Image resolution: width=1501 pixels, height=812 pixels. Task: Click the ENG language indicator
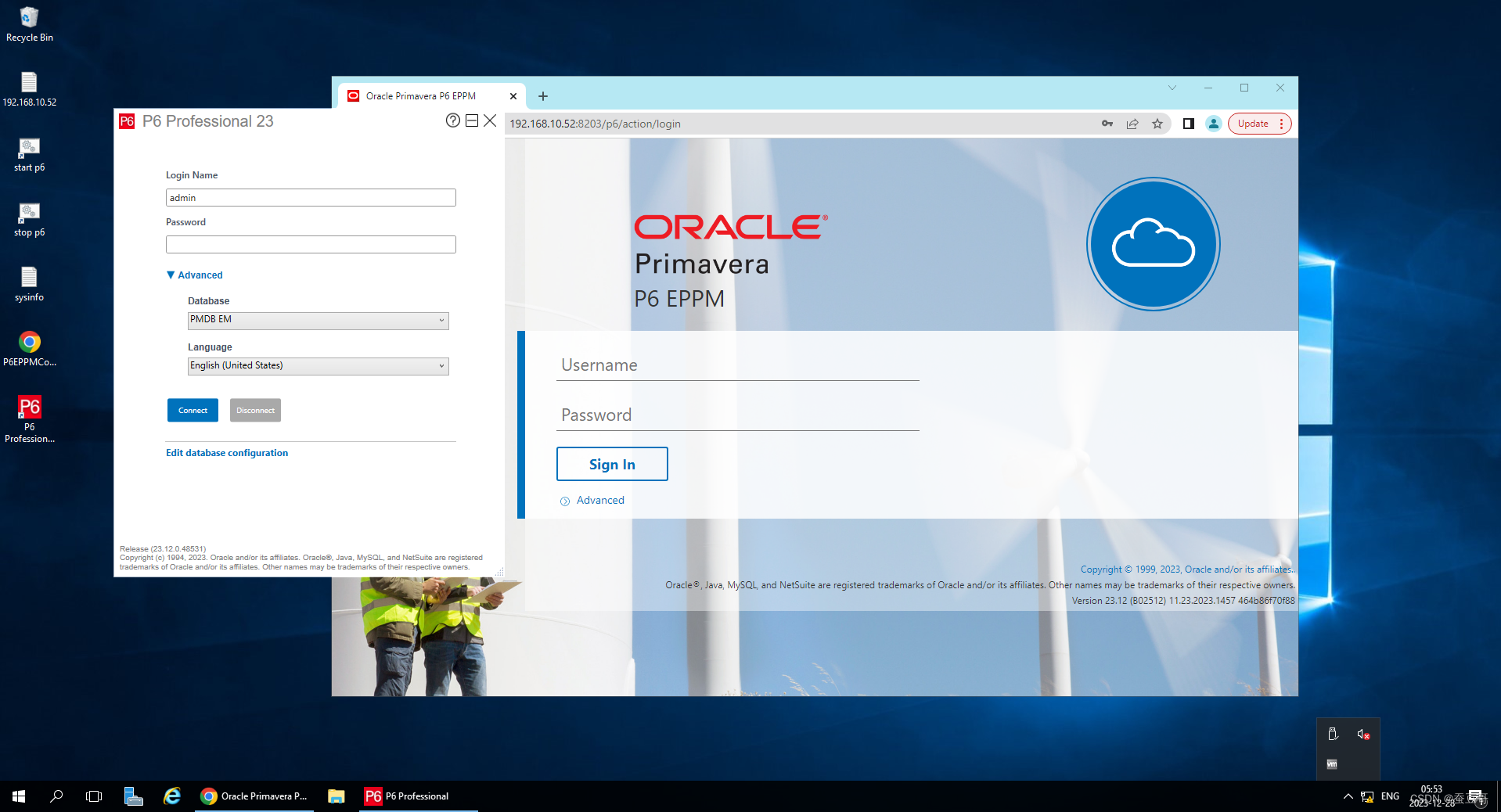[1390, 796]
